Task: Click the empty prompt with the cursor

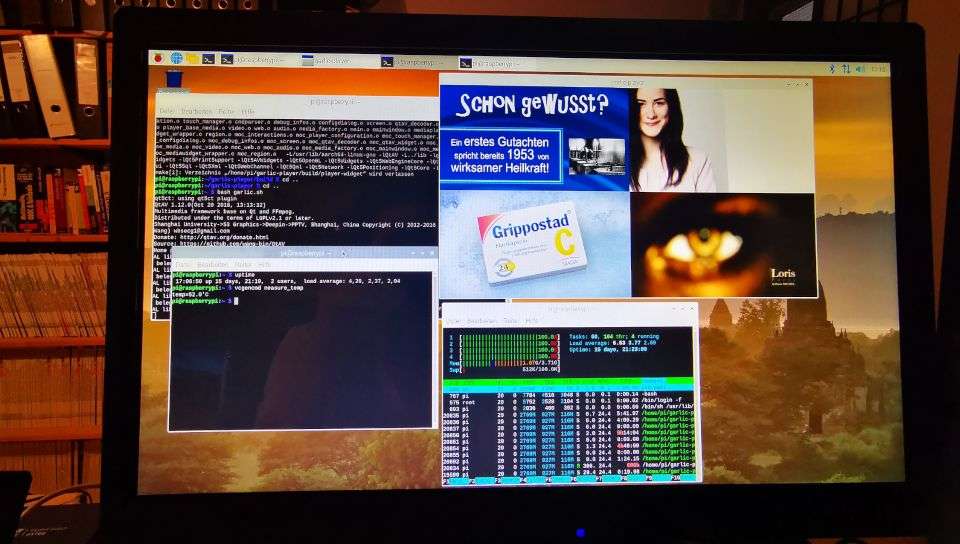Action: click(205, 301)
